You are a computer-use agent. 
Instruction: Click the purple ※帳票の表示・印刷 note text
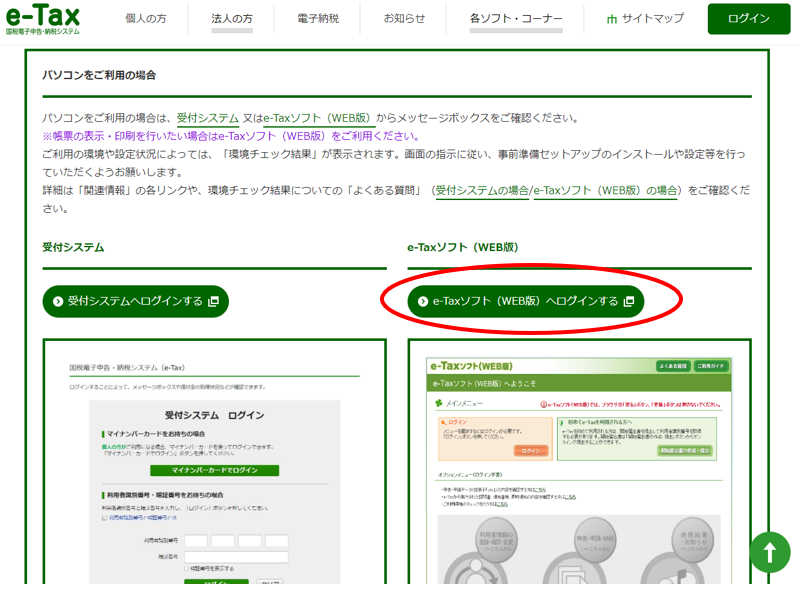(232, 136)
